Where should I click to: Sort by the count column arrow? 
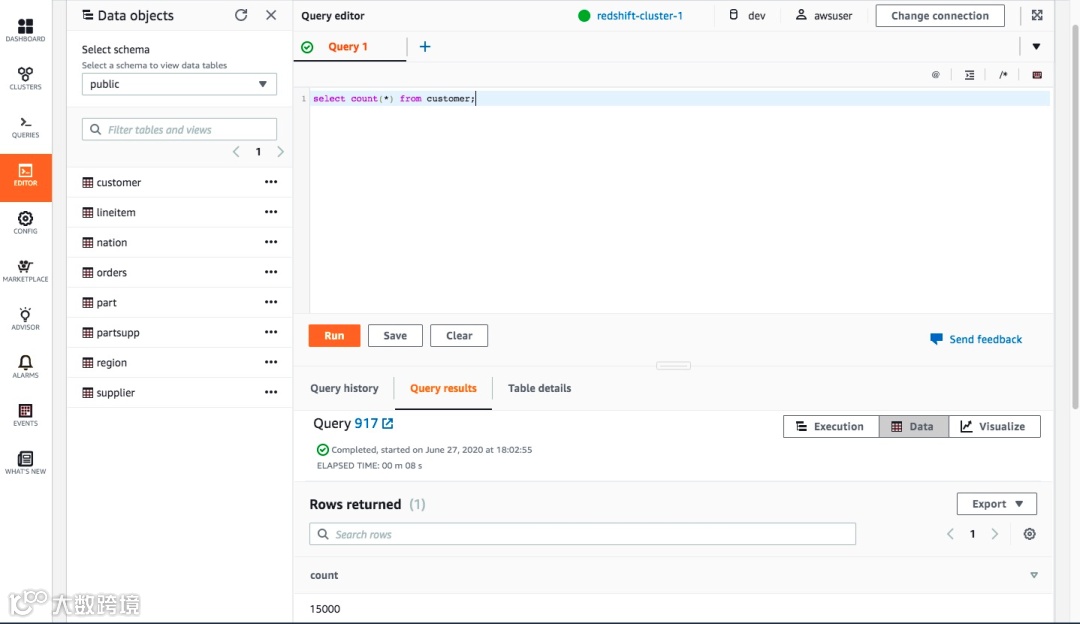pyautogui.click(x=1034, y=575)
